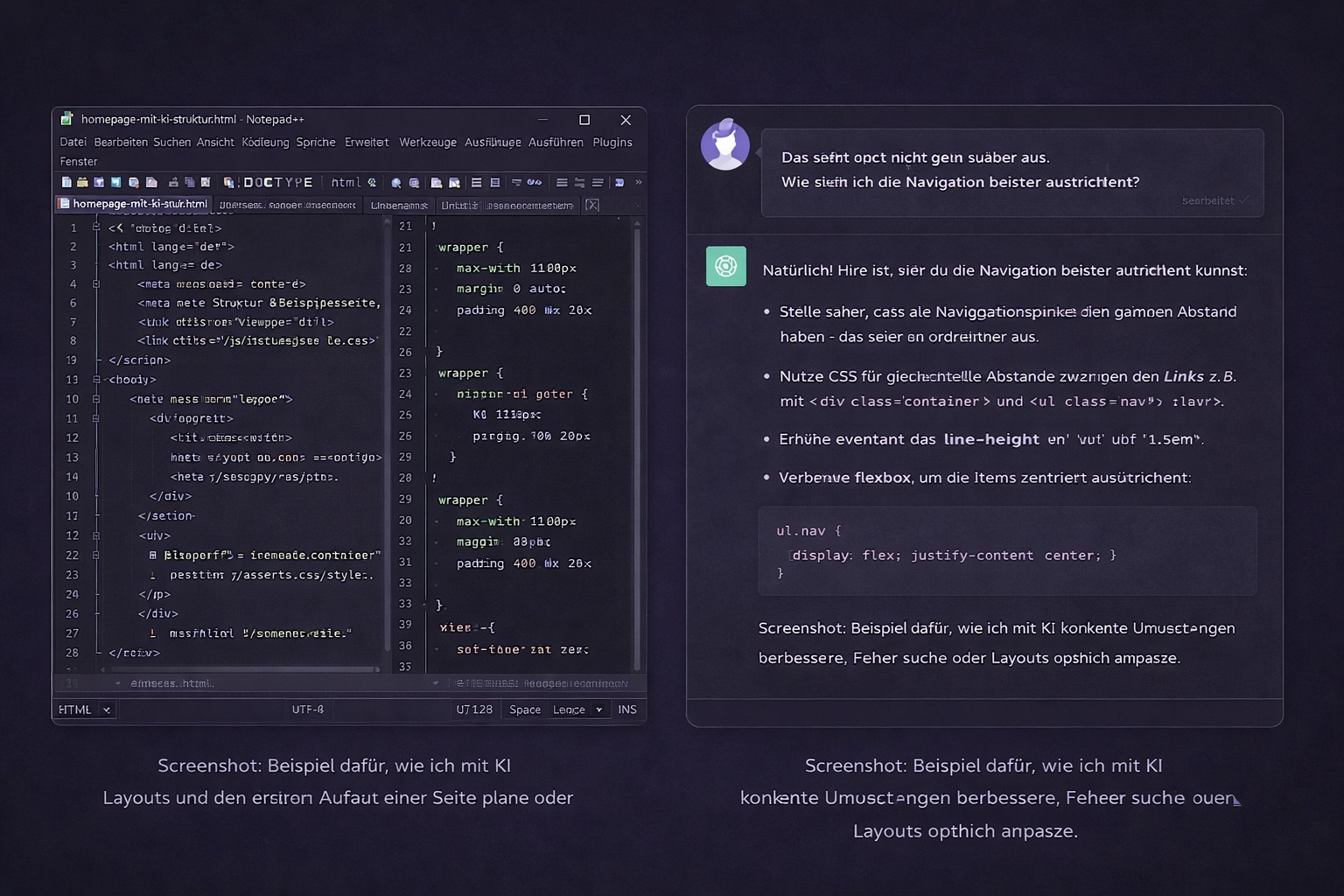
Task: Click the toolbar overflow double-chevron icon
Action: (x=638, y=183)
